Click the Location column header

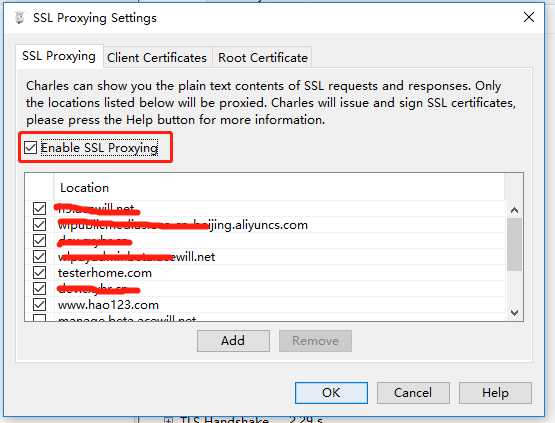(x=279, y=187)
